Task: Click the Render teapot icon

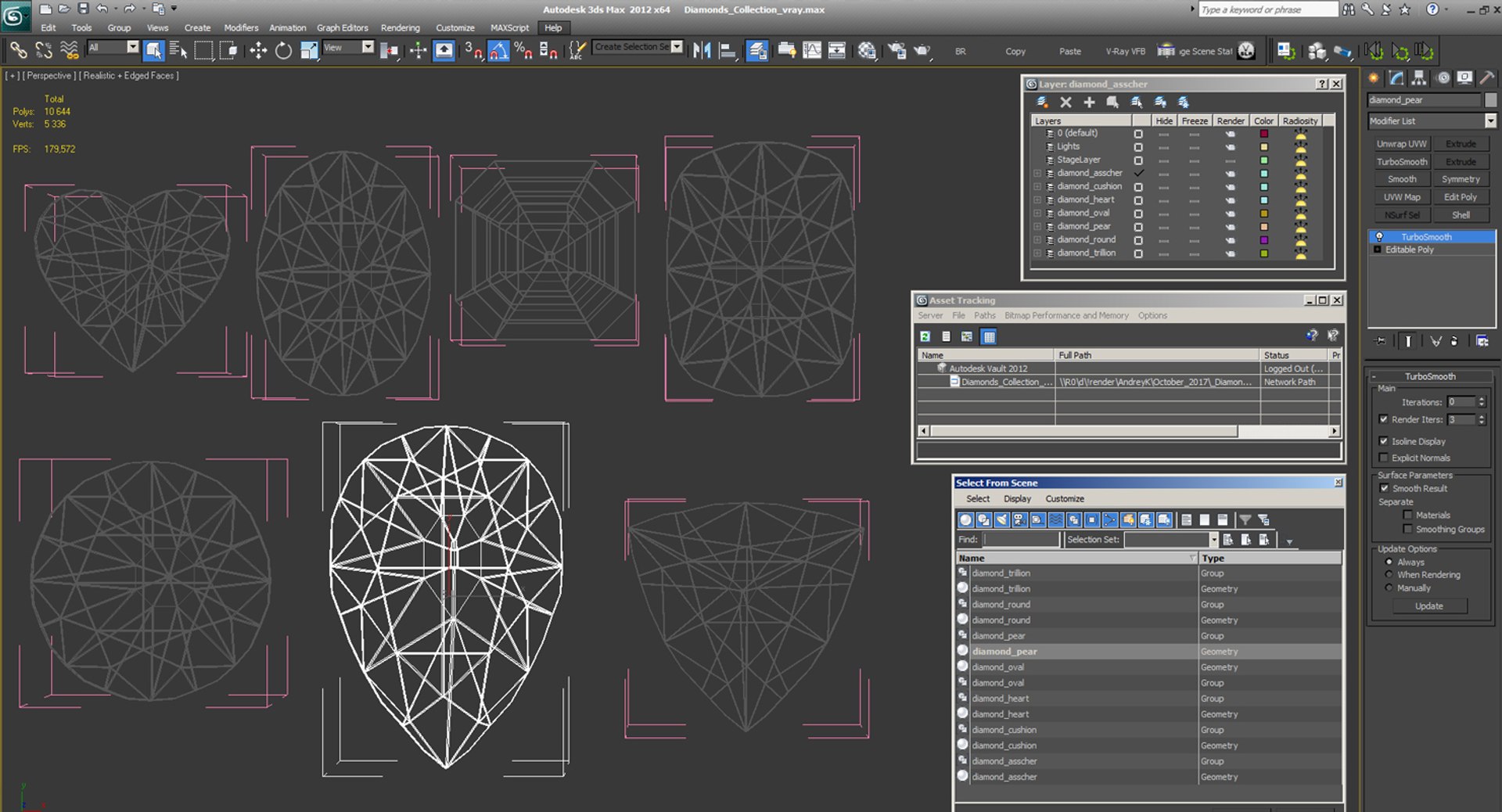Action: [x=922, y=51]
